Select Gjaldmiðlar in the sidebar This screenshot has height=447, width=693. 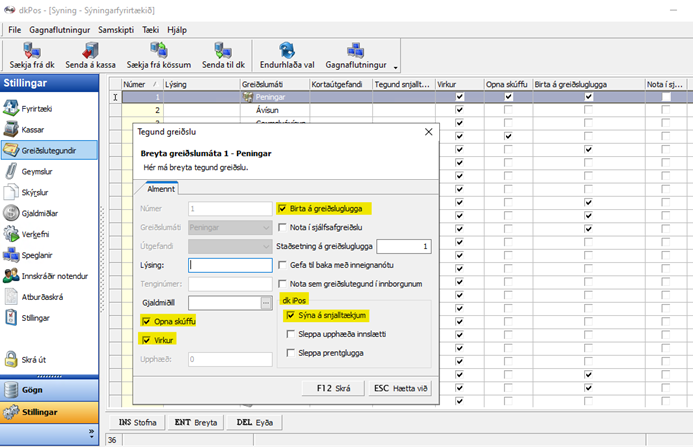click(40, 214)
